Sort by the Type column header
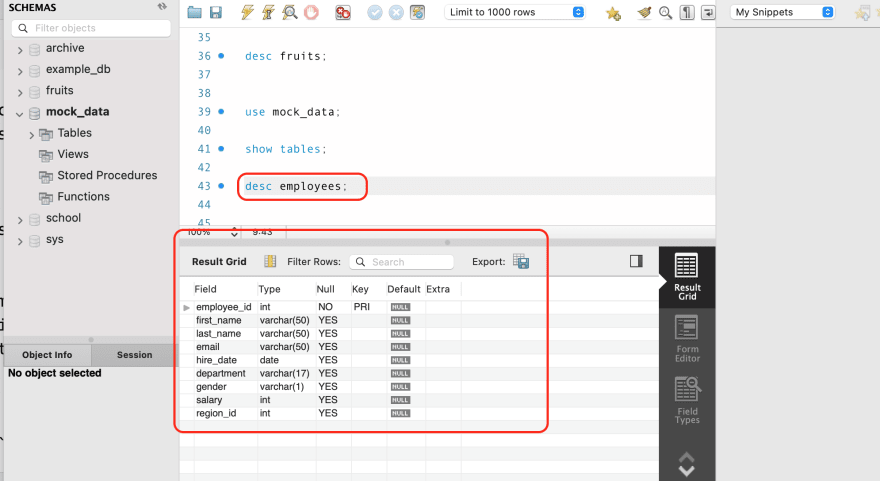The height and width of the screenshot is (481, 880). (286, 289)
